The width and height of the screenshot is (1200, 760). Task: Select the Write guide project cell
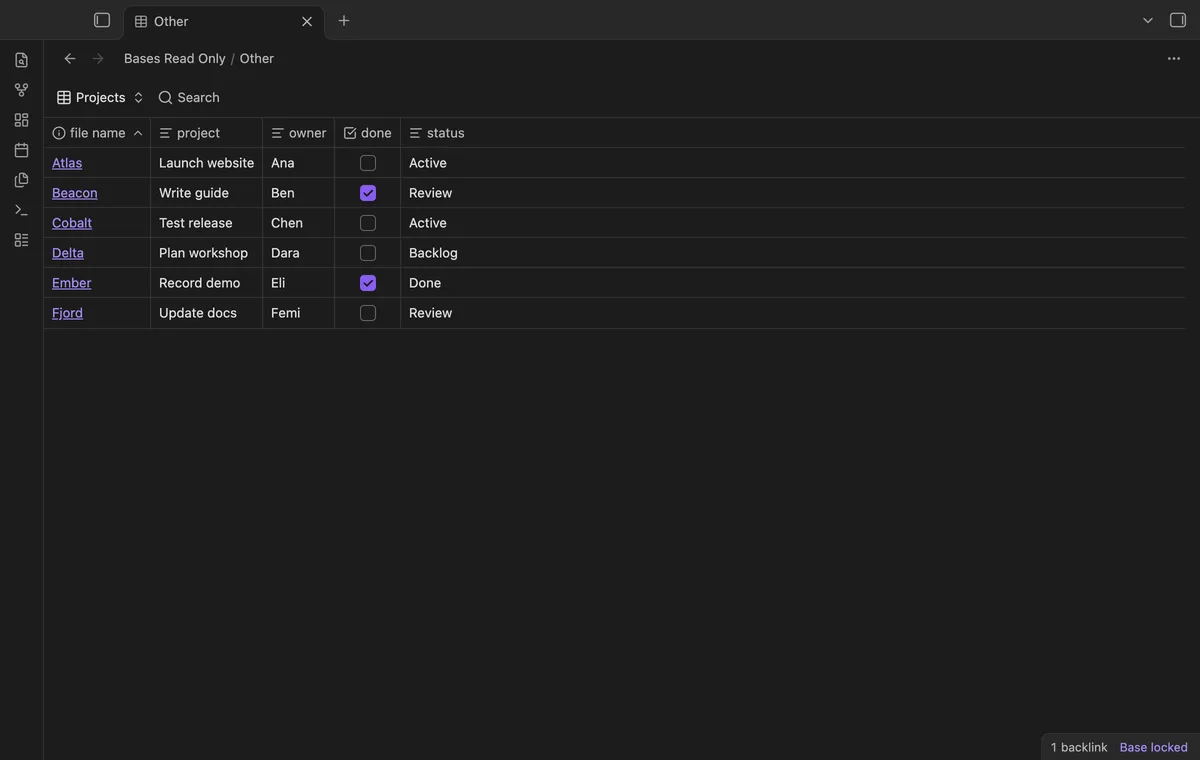207,193
